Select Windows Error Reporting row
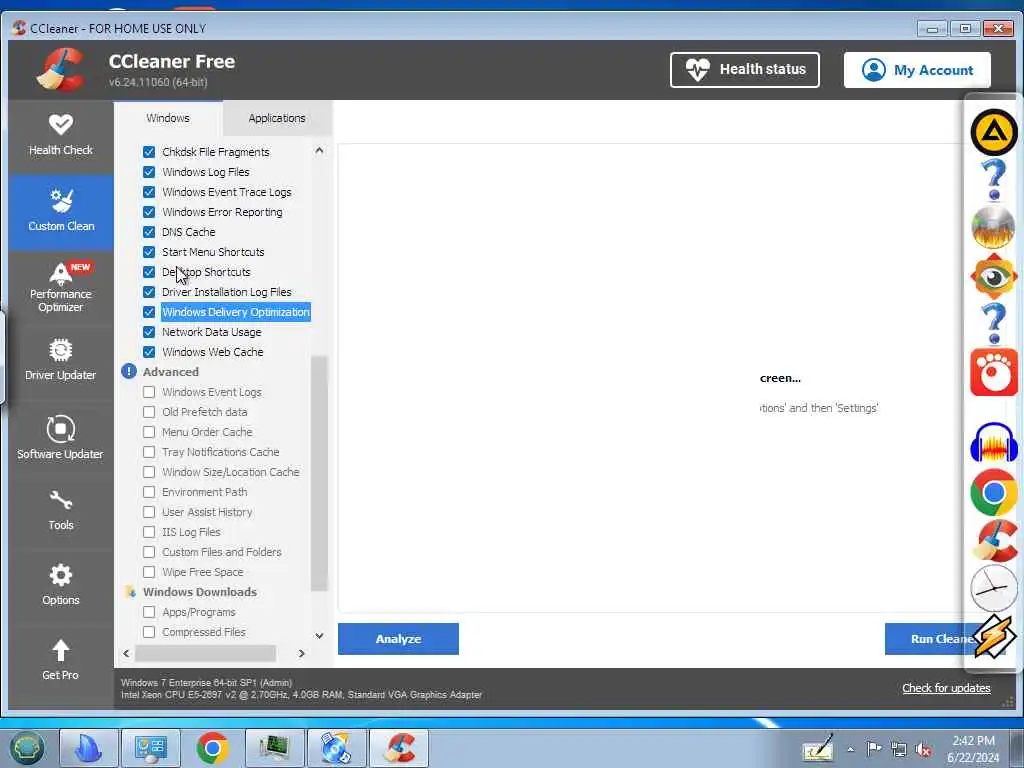 click(x=222, y=212)
